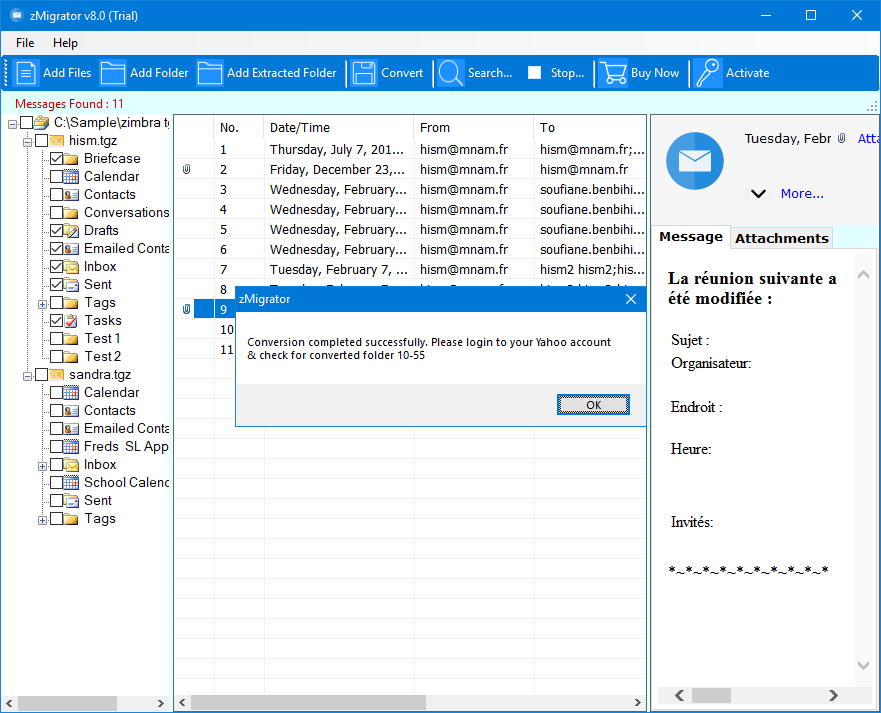Uncheck the Briefcase checkbox

[x=56, y=159]
